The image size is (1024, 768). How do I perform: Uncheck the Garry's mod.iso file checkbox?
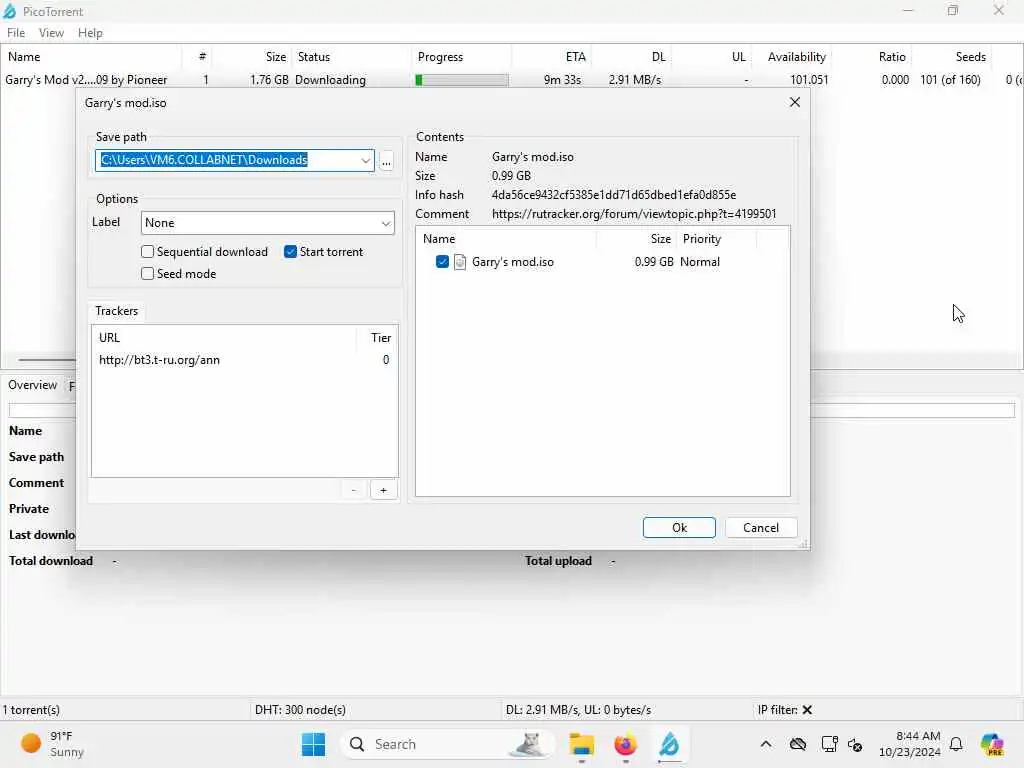(x=442, y=262)
